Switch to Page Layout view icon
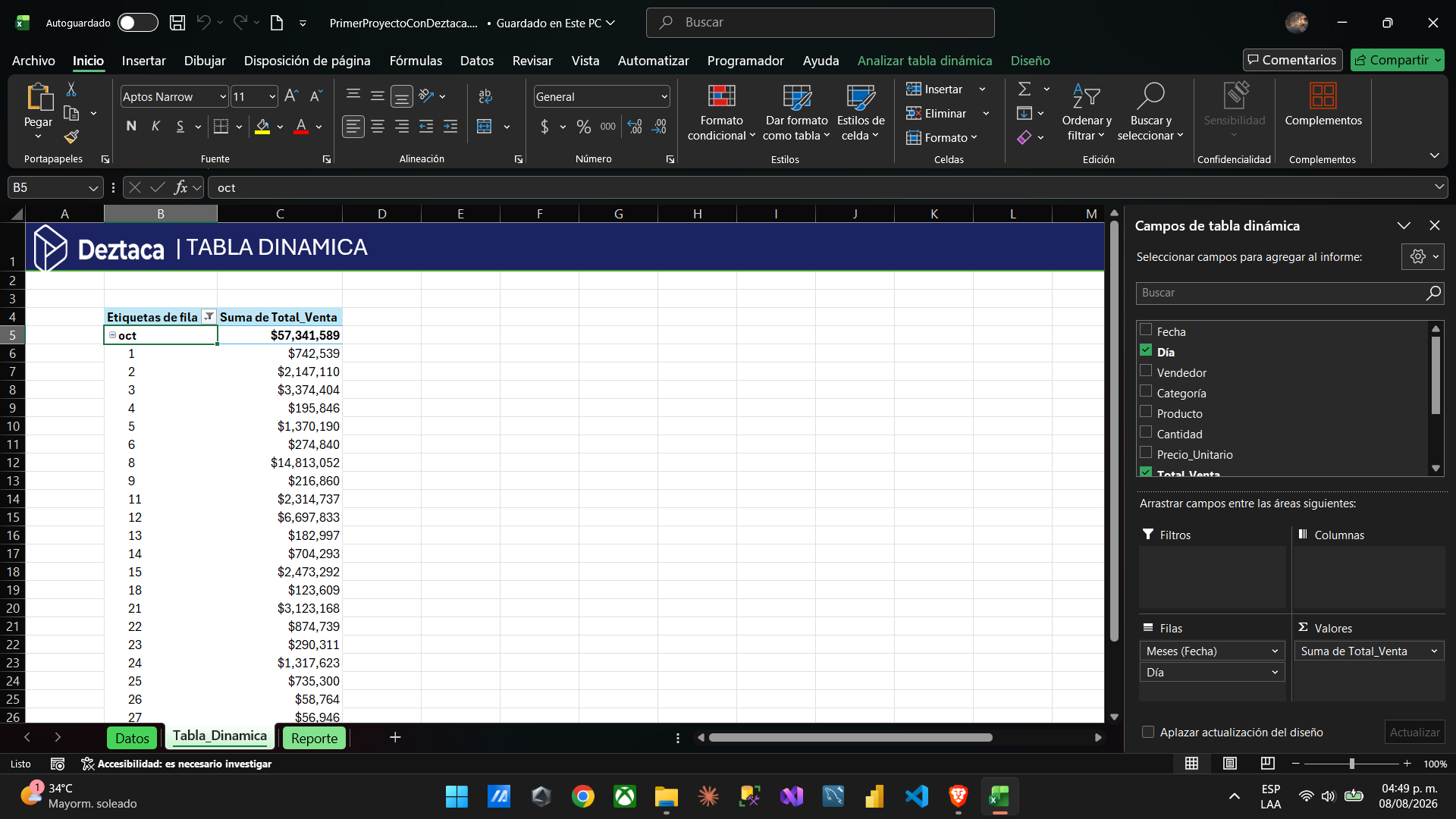This screenshot has width=1456, height=819. click(1230, 764)
